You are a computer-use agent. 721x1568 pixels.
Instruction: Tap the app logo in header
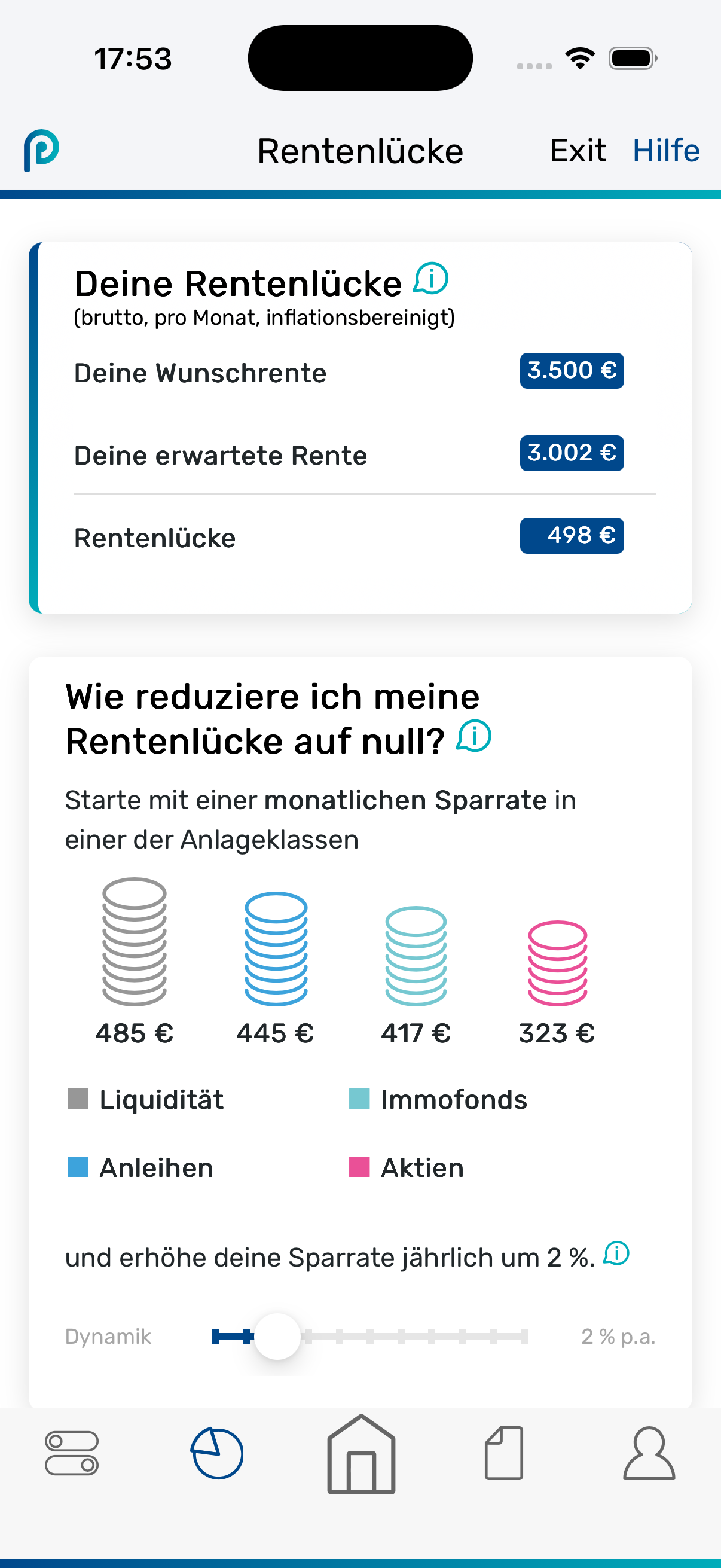point(41,150)
